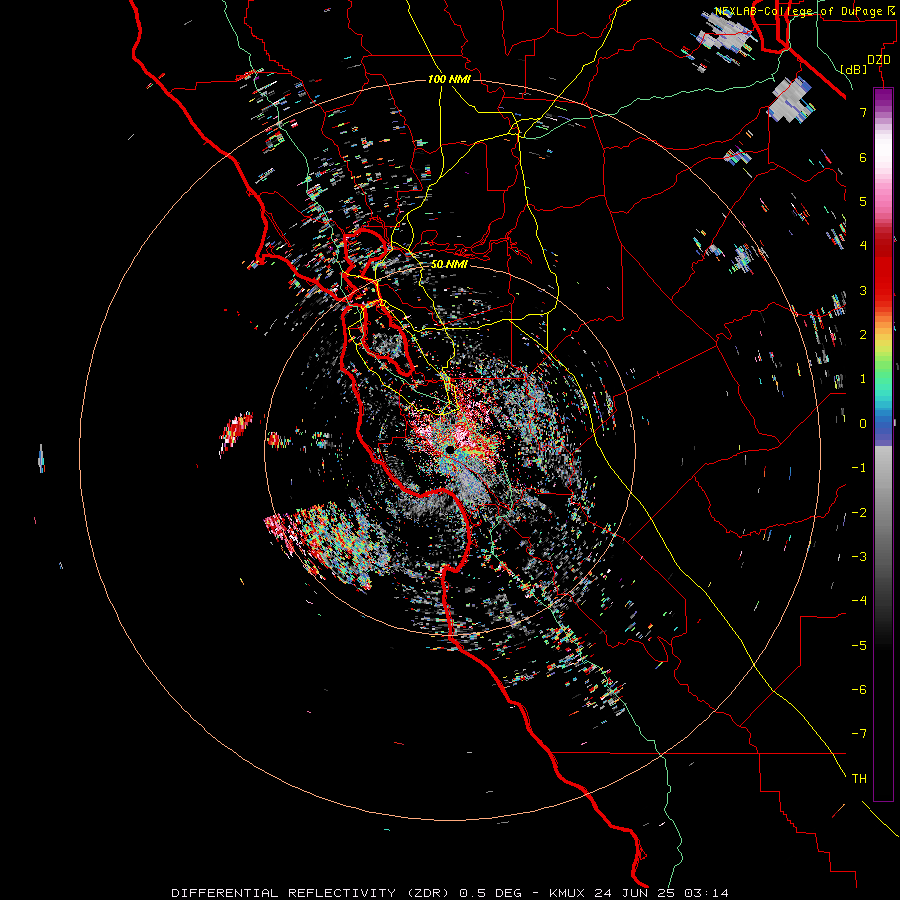The height and width of the screenshot is (900, 900).
Task: Click the "-1" tick label on the scale
Action: [x=859, y=468]
